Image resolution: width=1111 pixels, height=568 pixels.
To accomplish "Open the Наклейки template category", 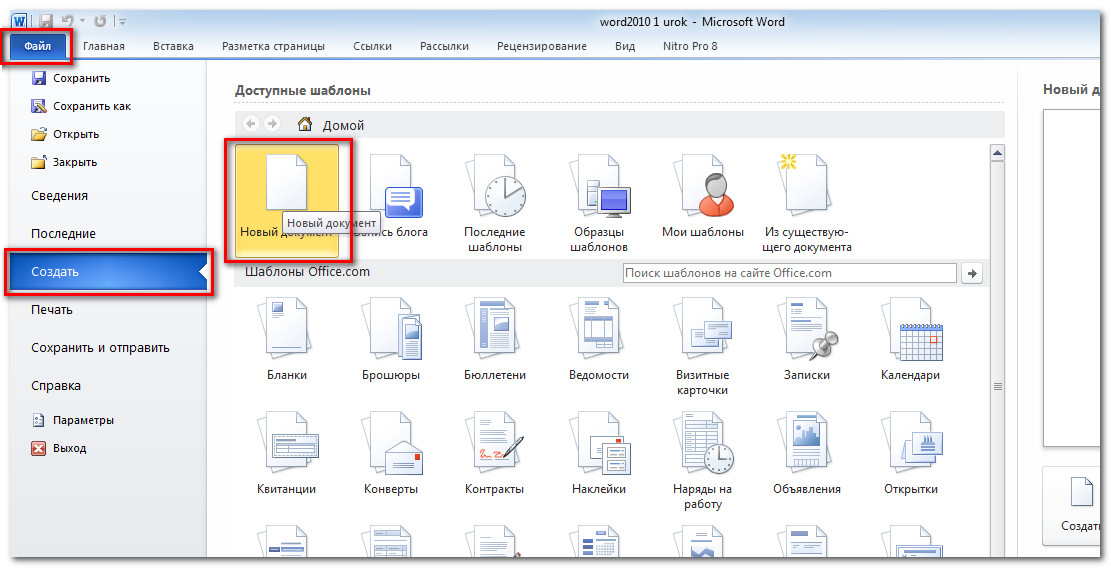I will [599, 454].
